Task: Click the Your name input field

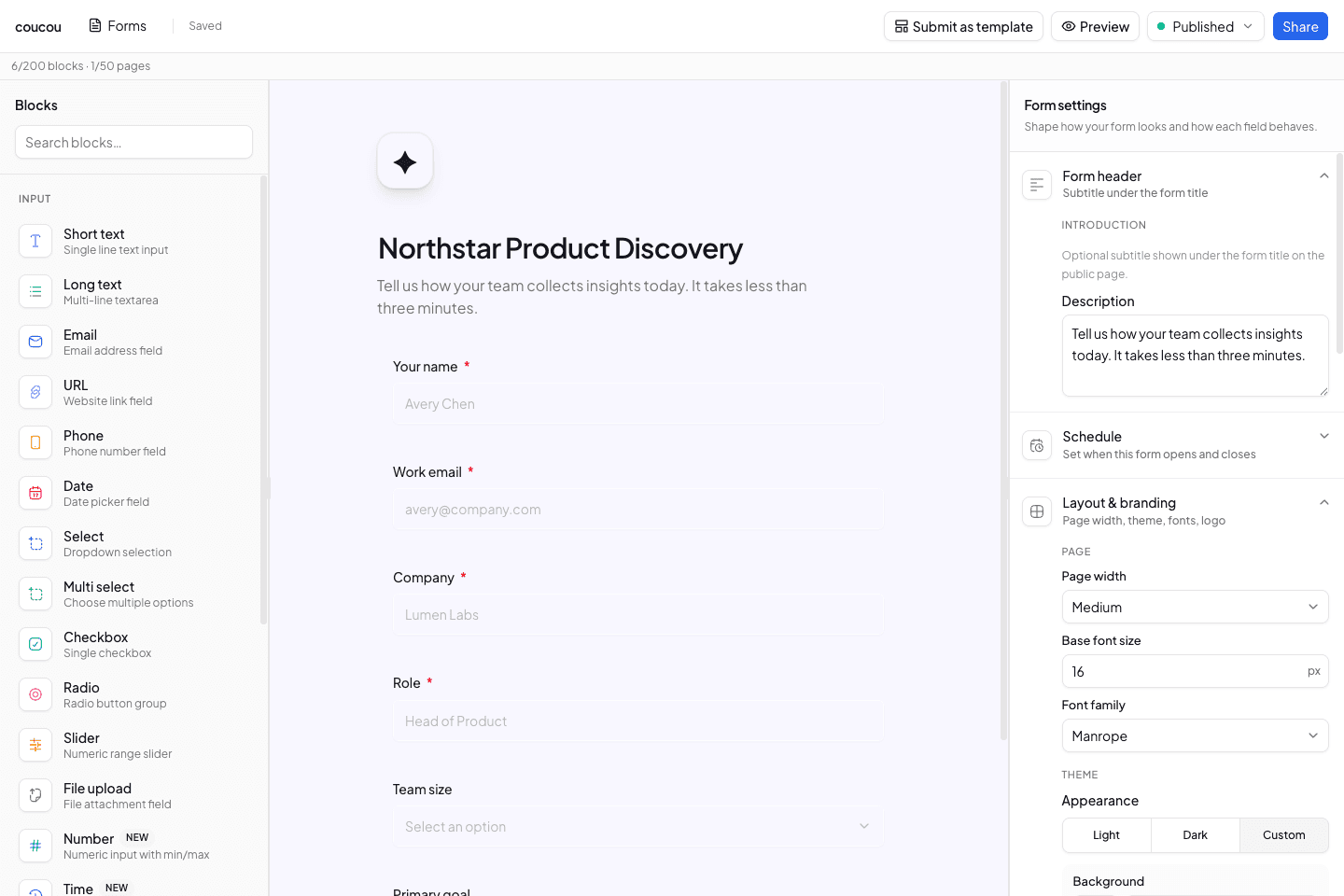Action: coord(637,404)
